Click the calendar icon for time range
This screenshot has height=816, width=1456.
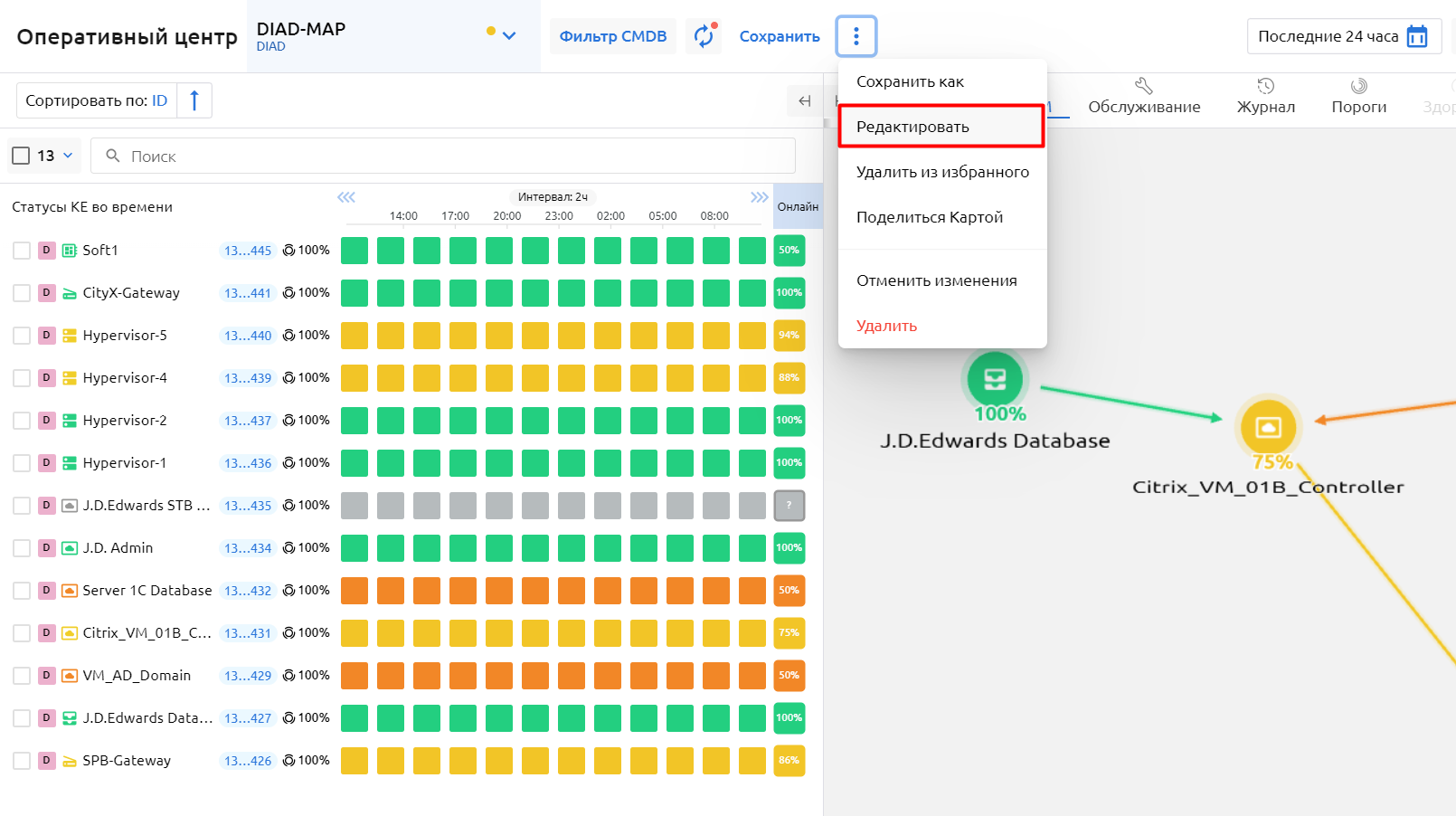coord(1417,36)
